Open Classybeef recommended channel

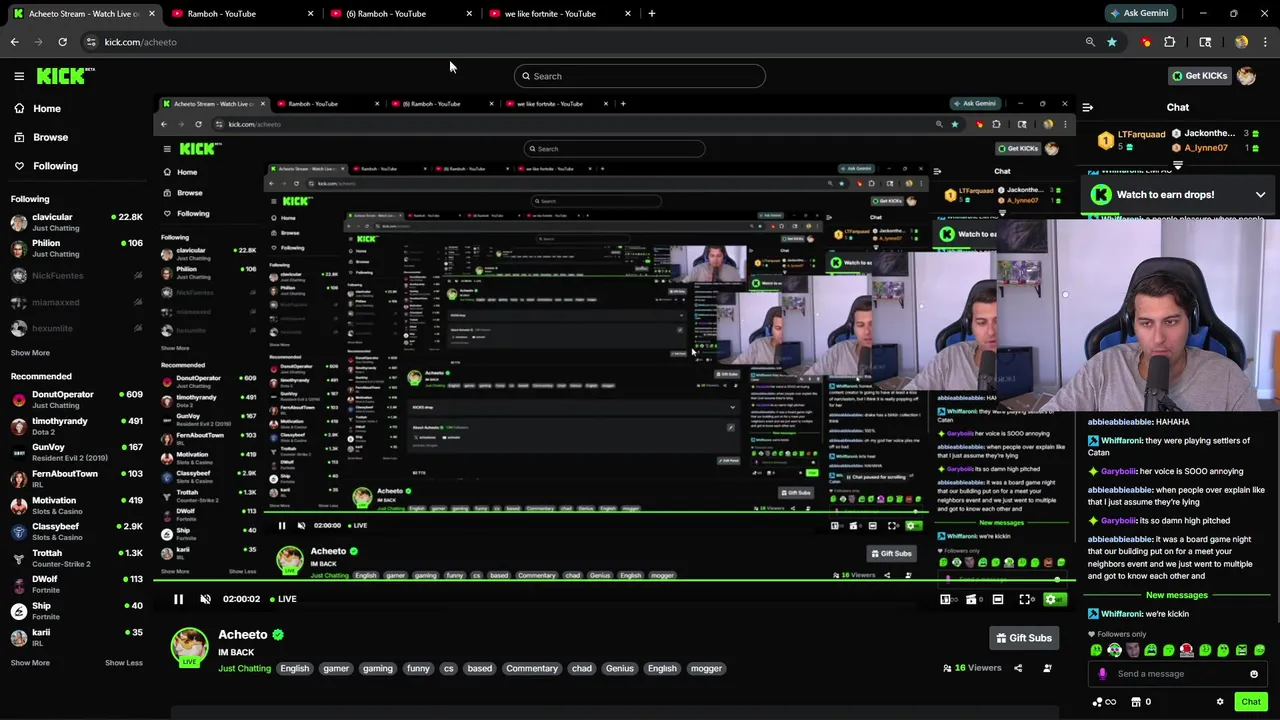(77, 531)
